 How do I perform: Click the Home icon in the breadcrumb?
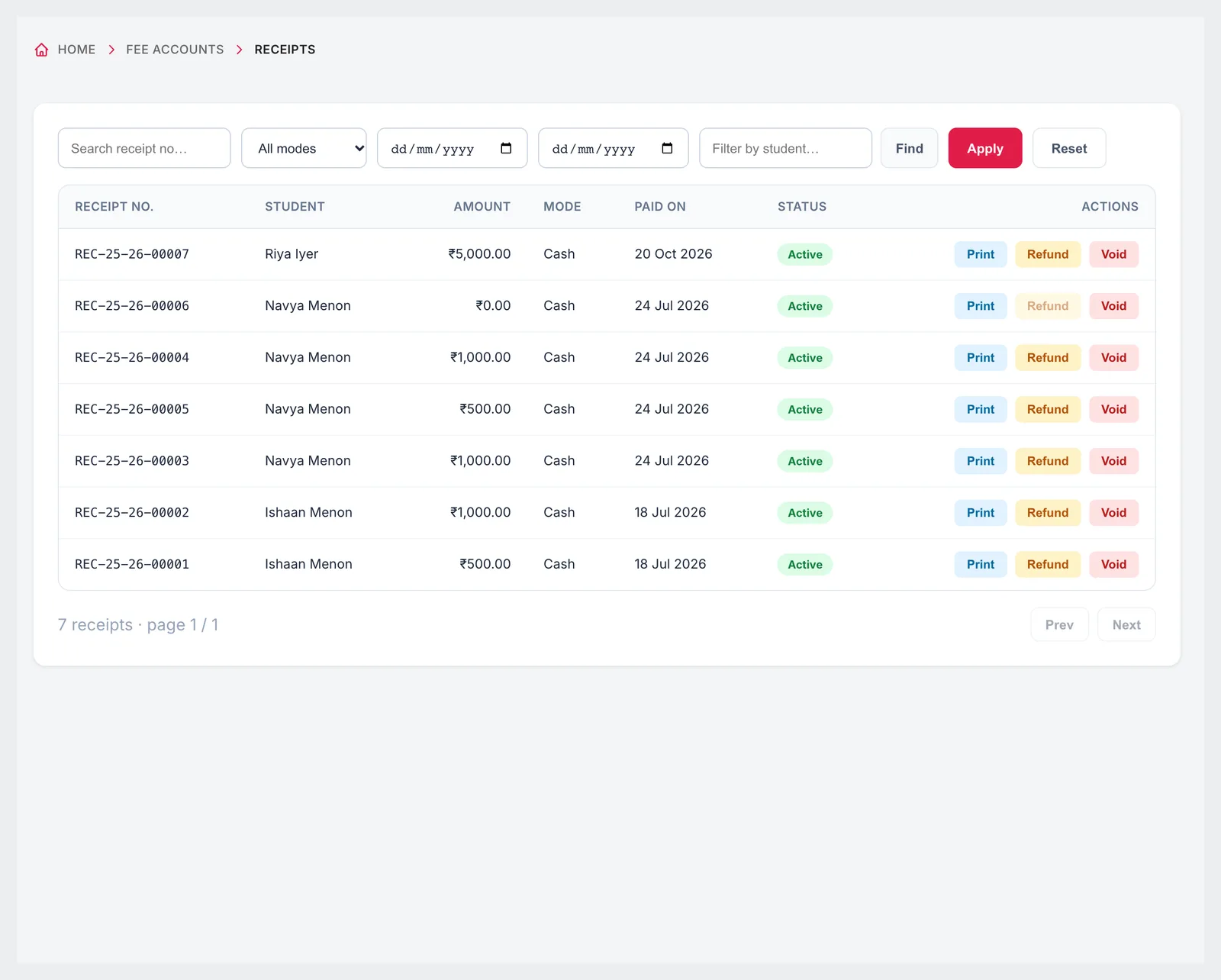click(x=41, y=50)
